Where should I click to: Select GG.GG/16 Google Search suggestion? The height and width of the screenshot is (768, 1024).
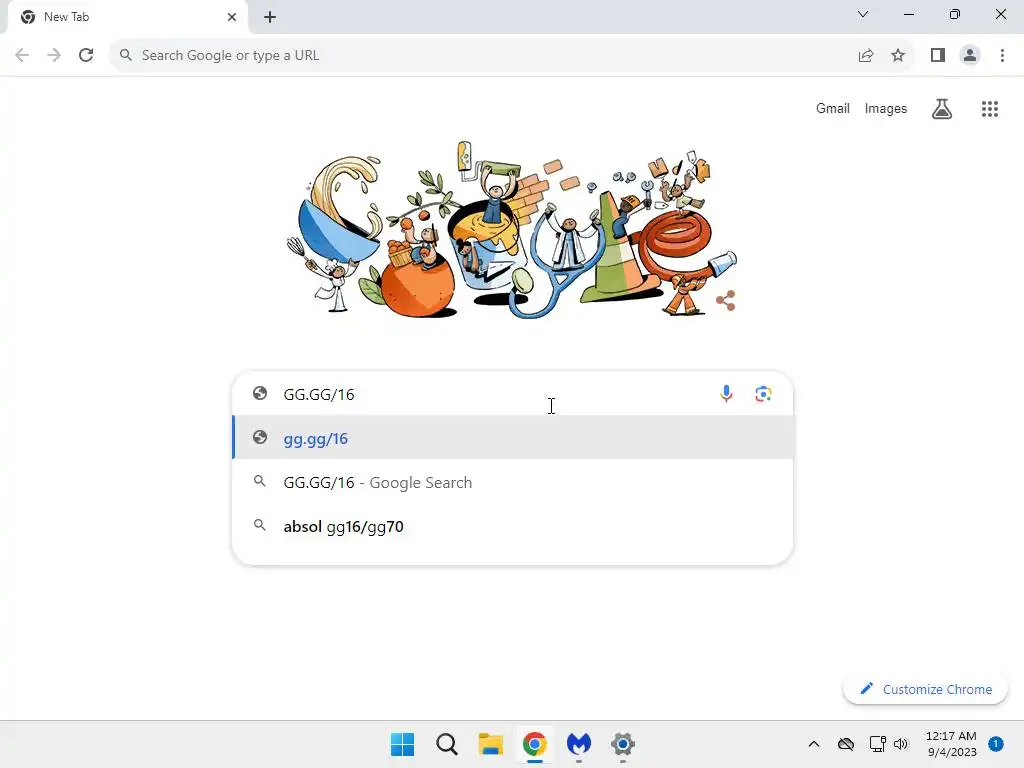point(513,482)
